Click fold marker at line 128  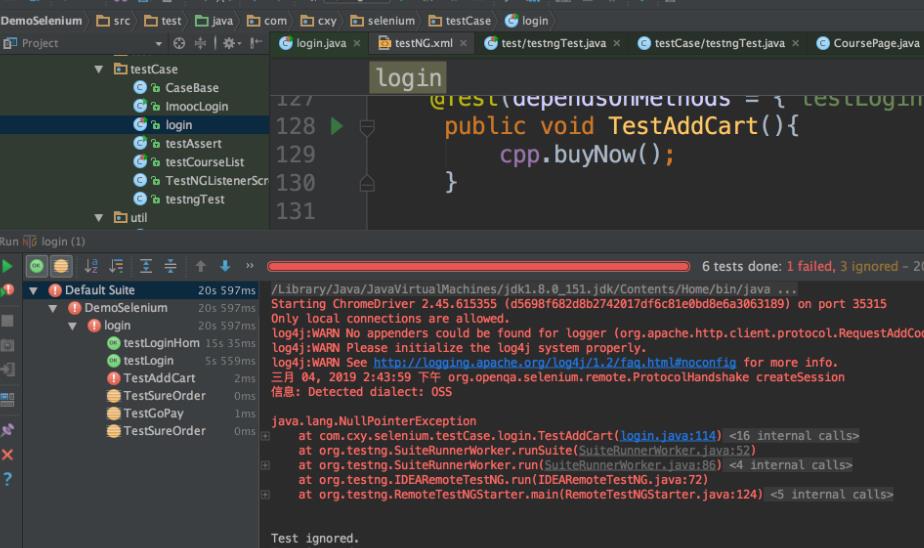tap(367, 127)
